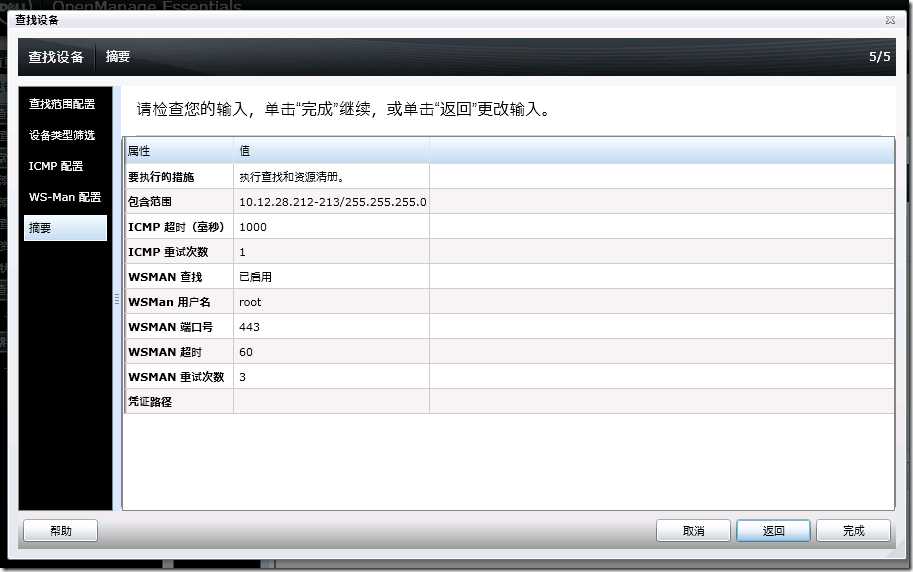The height and width of the screenshot is (572, 913).
Task: Click the range value 10.12.28.212-213/255.255.255.0
Action: pos(332,202)
